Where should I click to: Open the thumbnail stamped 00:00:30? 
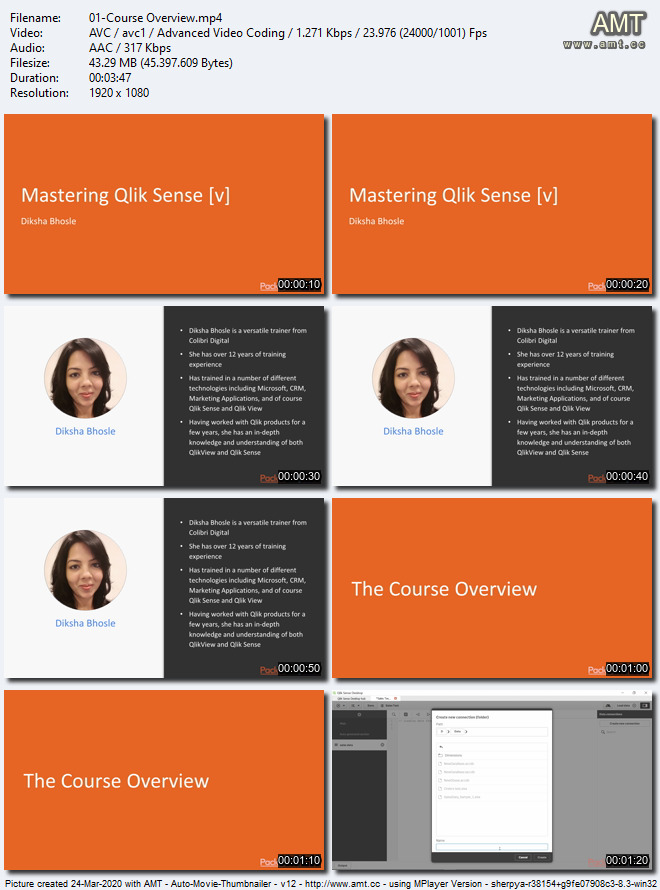pyautogui.click(x=164, y=396)
